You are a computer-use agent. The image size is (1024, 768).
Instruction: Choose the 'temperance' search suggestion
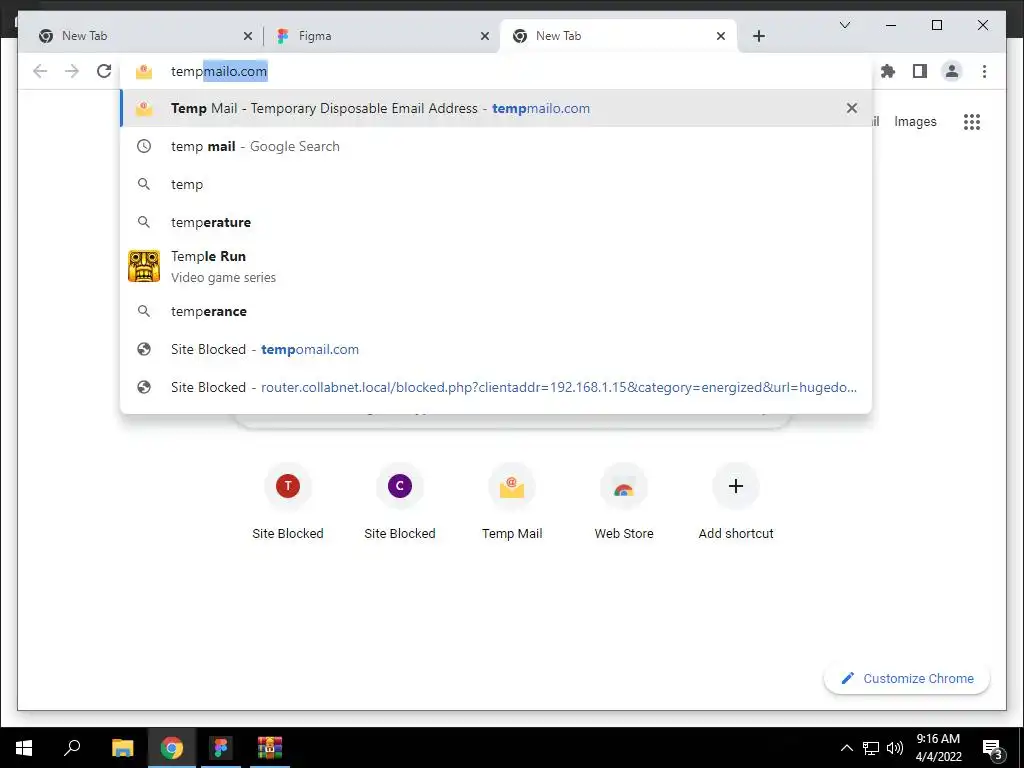(496, 311)
